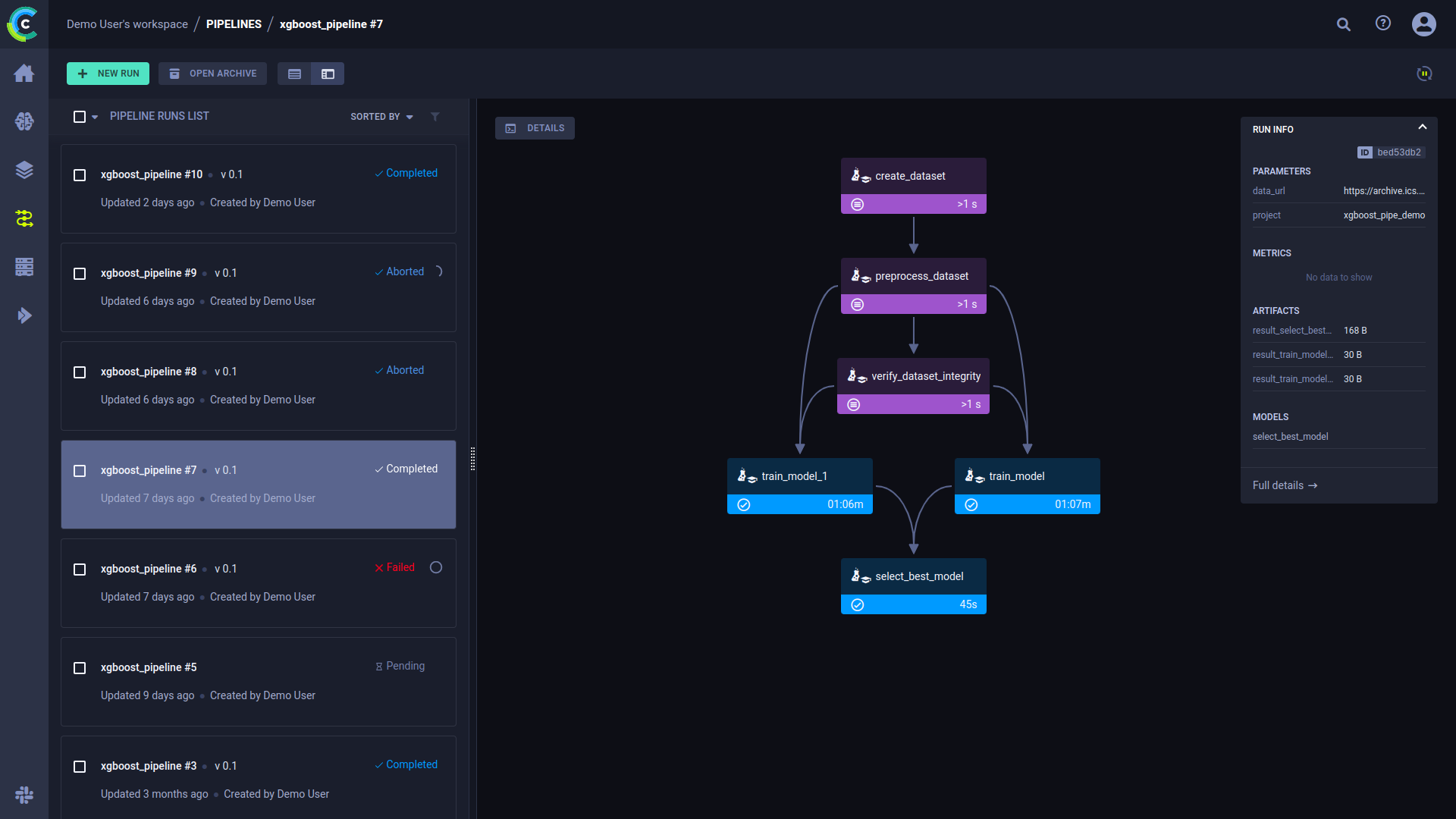Click the pause/resume playback control icon

point(1424,73)
